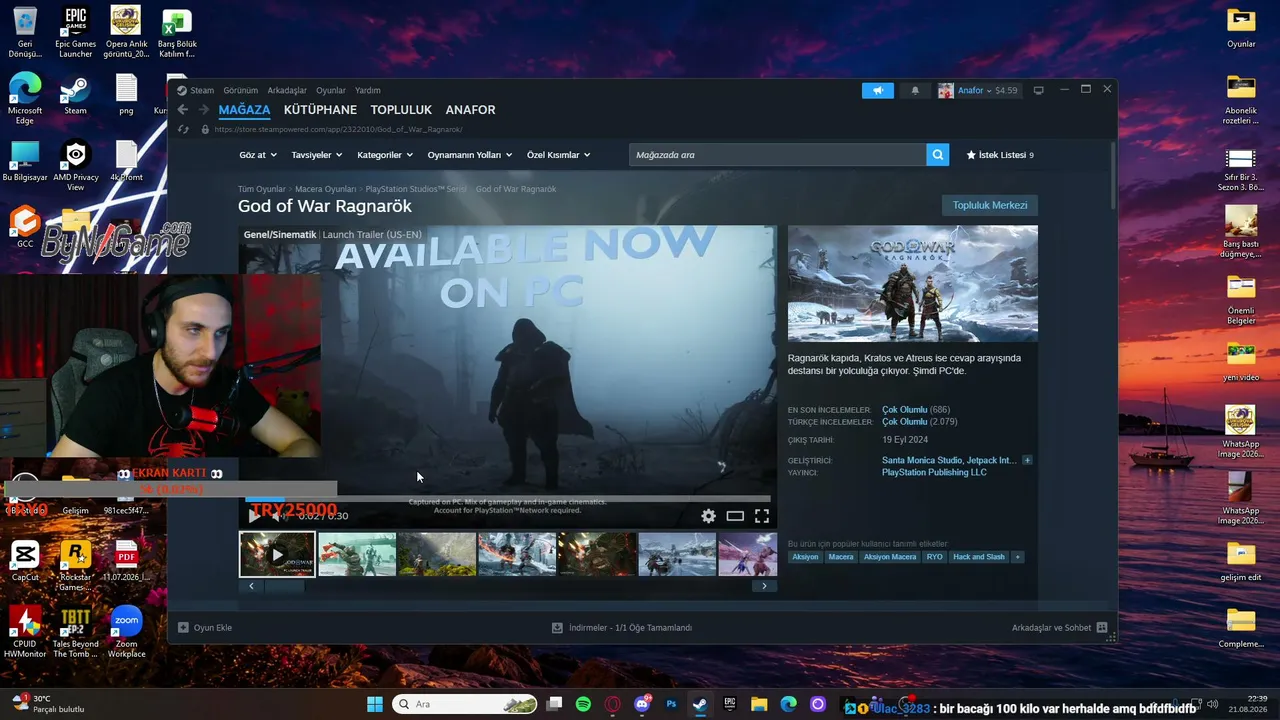Viewport: 1280px width, 720px height.
Task: Open Macera Oyunları breadcrumb link
Action: pyautogui.click(x=325, y=189)
